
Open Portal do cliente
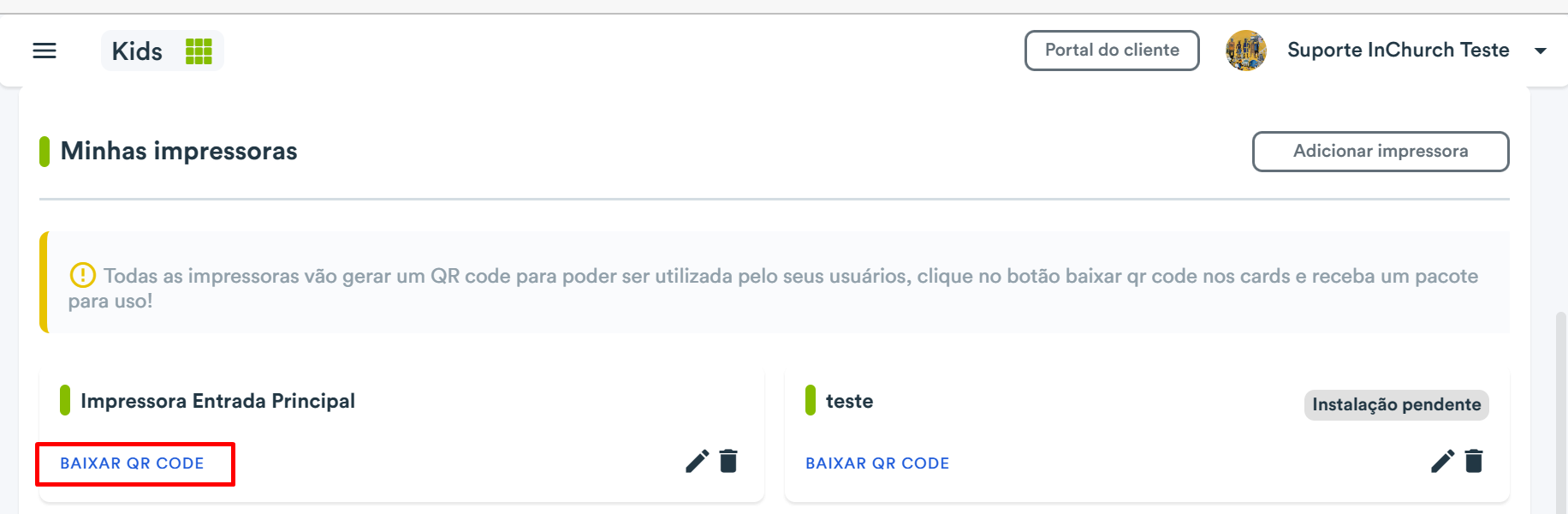tap(1112, 51)
